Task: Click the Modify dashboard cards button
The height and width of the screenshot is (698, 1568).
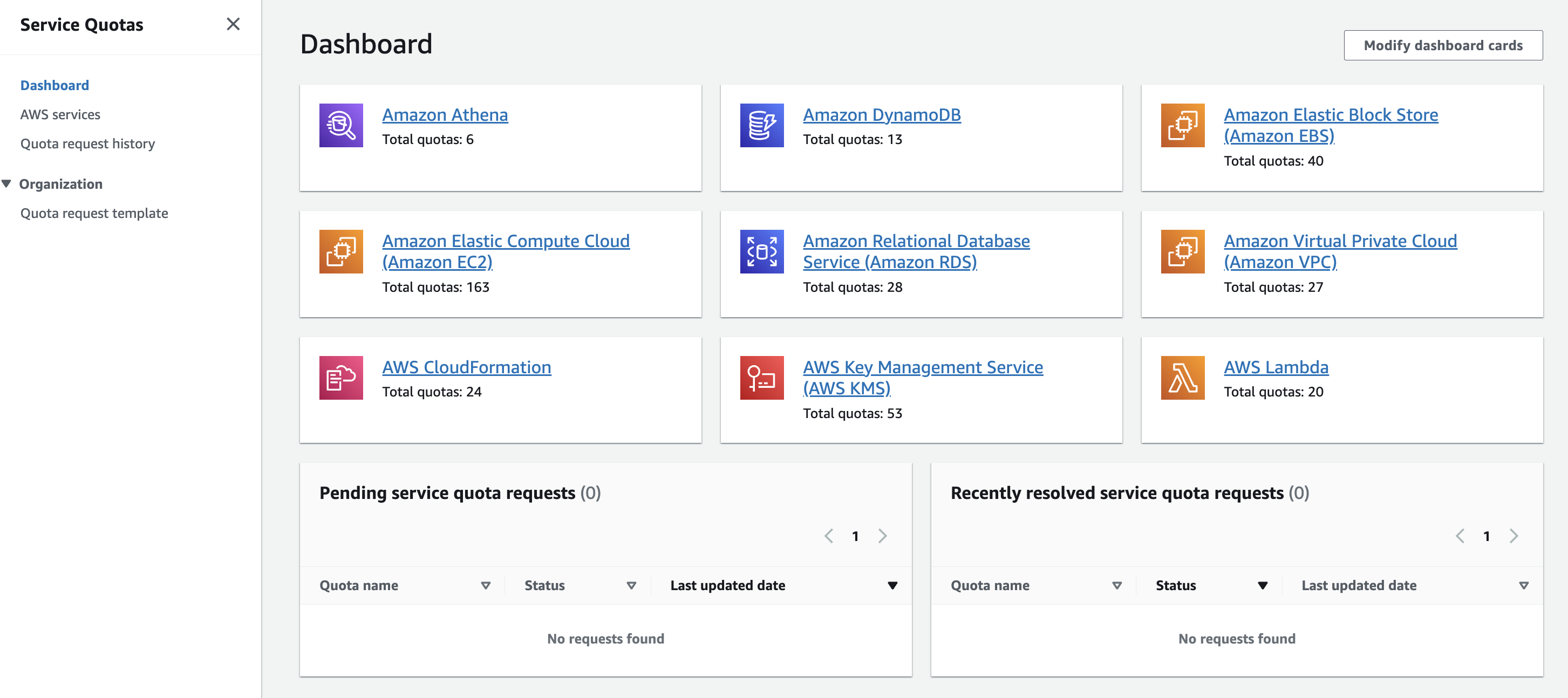Action: click(1443, 45)
